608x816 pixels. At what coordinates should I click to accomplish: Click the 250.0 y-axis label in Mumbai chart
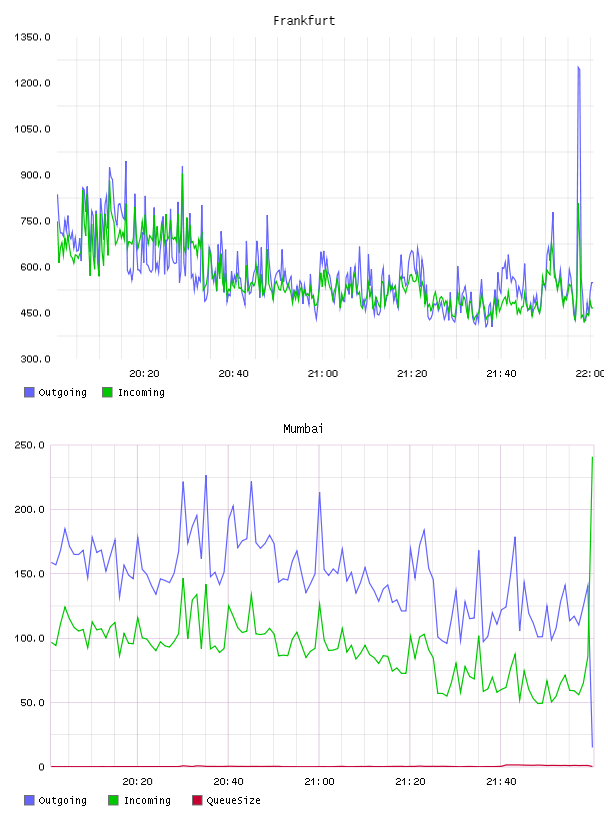[x=29, y=445]
